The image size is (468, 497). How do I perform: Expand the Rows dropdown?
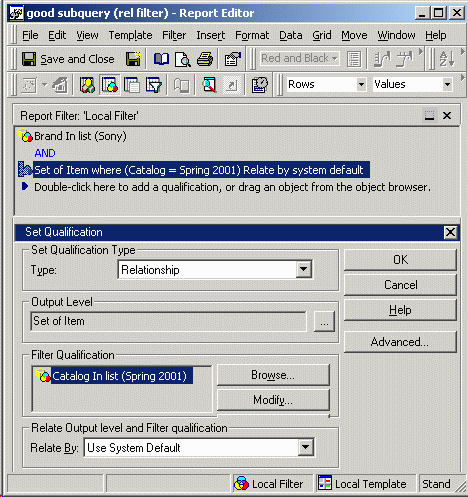click(x=361, y=84)
